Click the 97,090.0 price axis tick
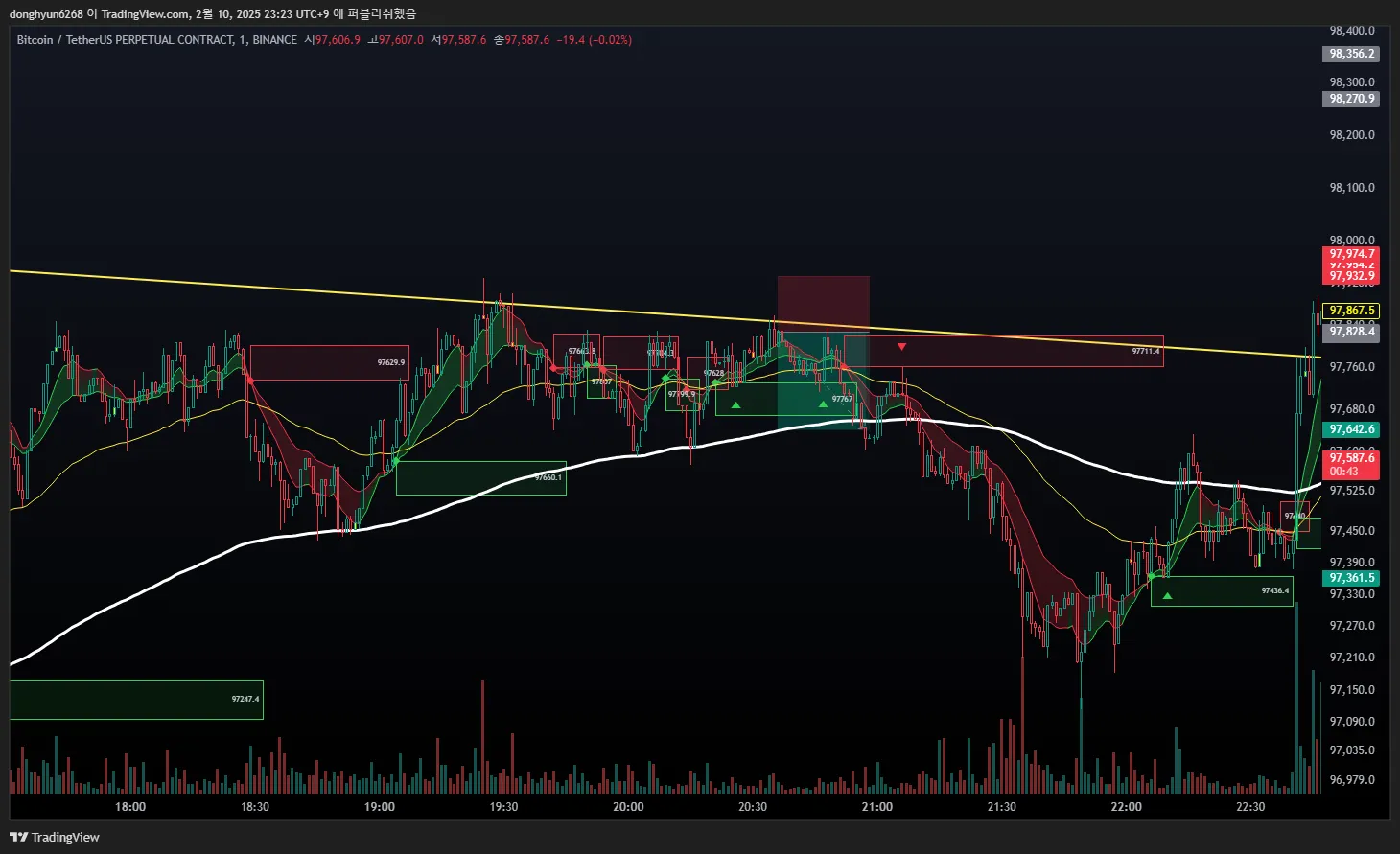The image size is (1400, 854). coord(1352,722)
